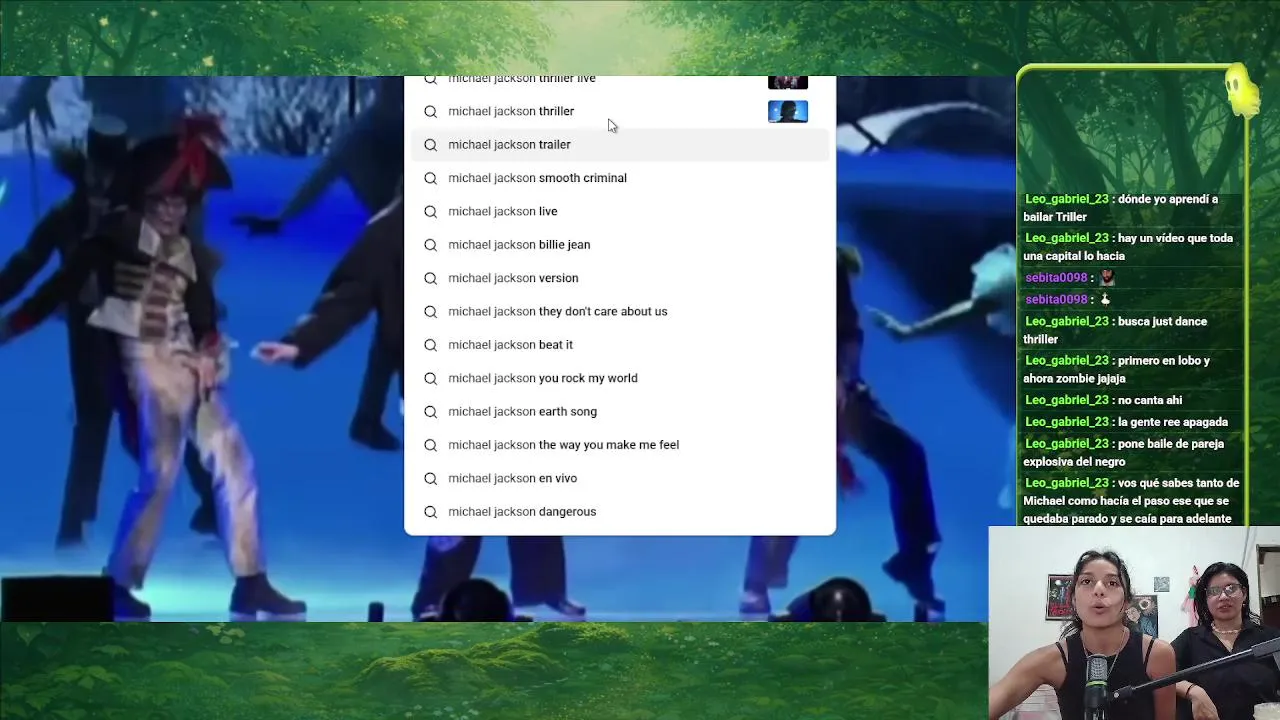Click search icon beside 'thriller' suggestion
1280x720 pixels.
(430, 111)
